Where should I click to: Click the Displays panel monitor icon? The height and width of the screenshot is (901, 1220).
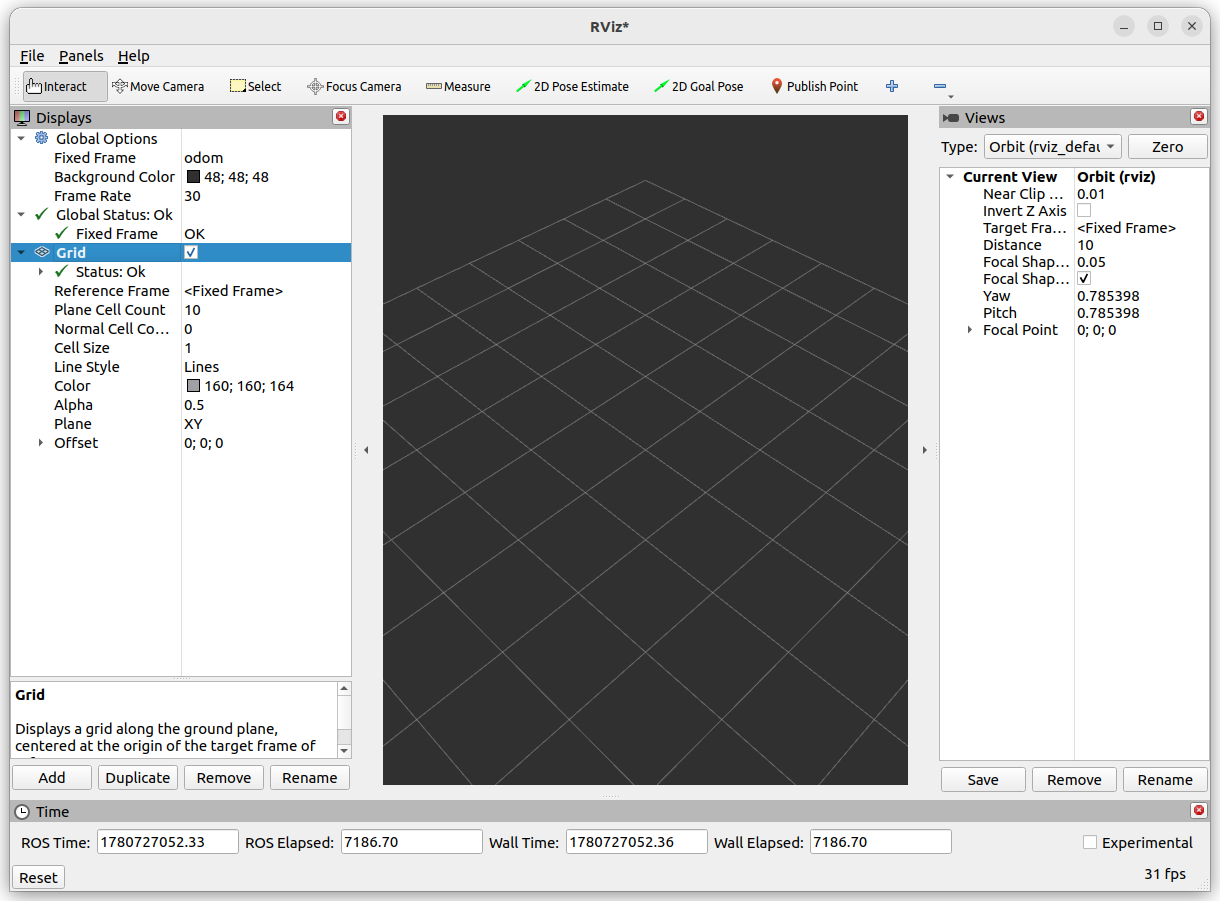pyautogui.click(x=22, y=117)
